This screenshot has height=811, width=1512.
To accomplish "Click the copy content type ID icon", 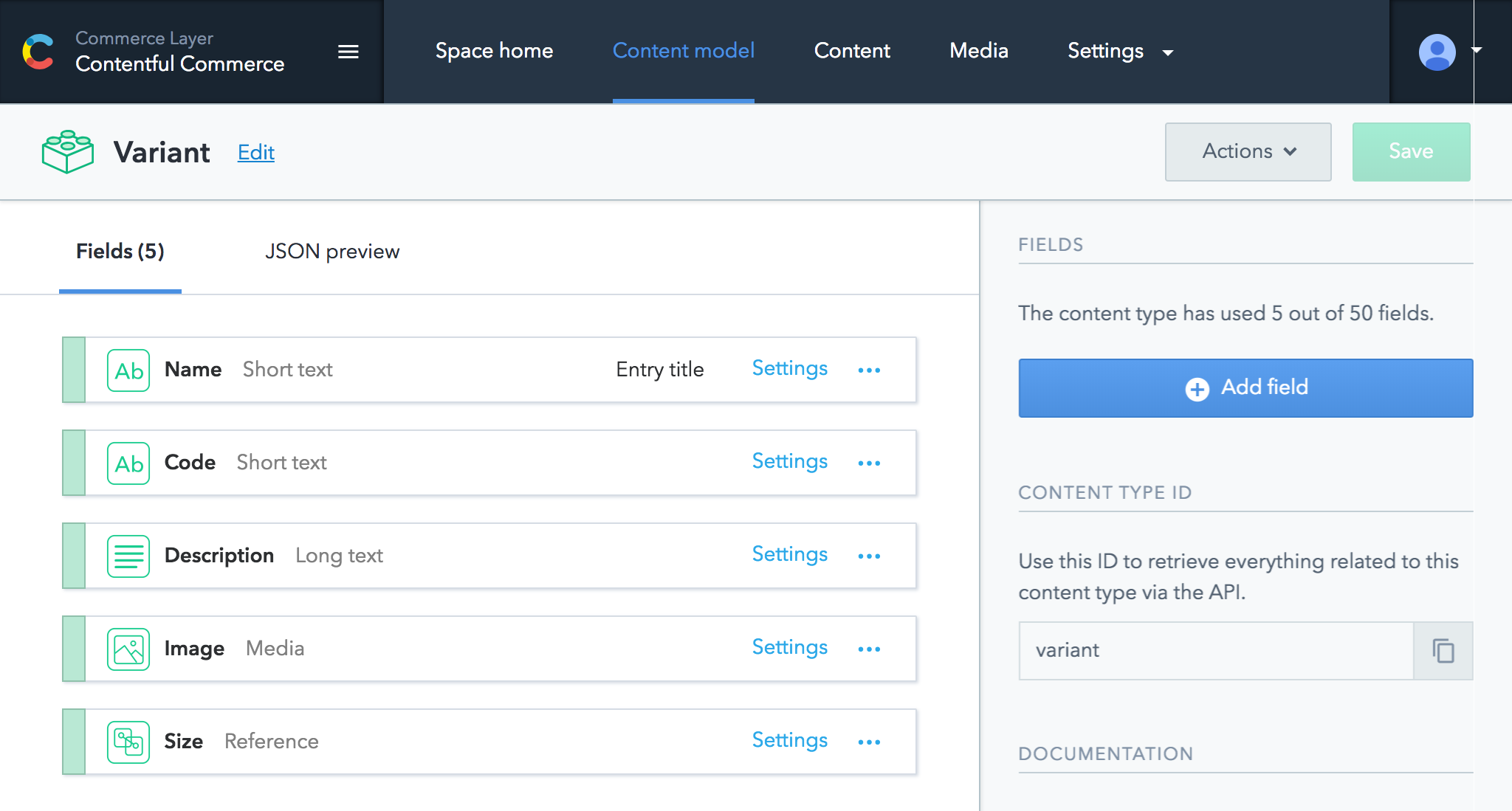I will [1443, 651].
